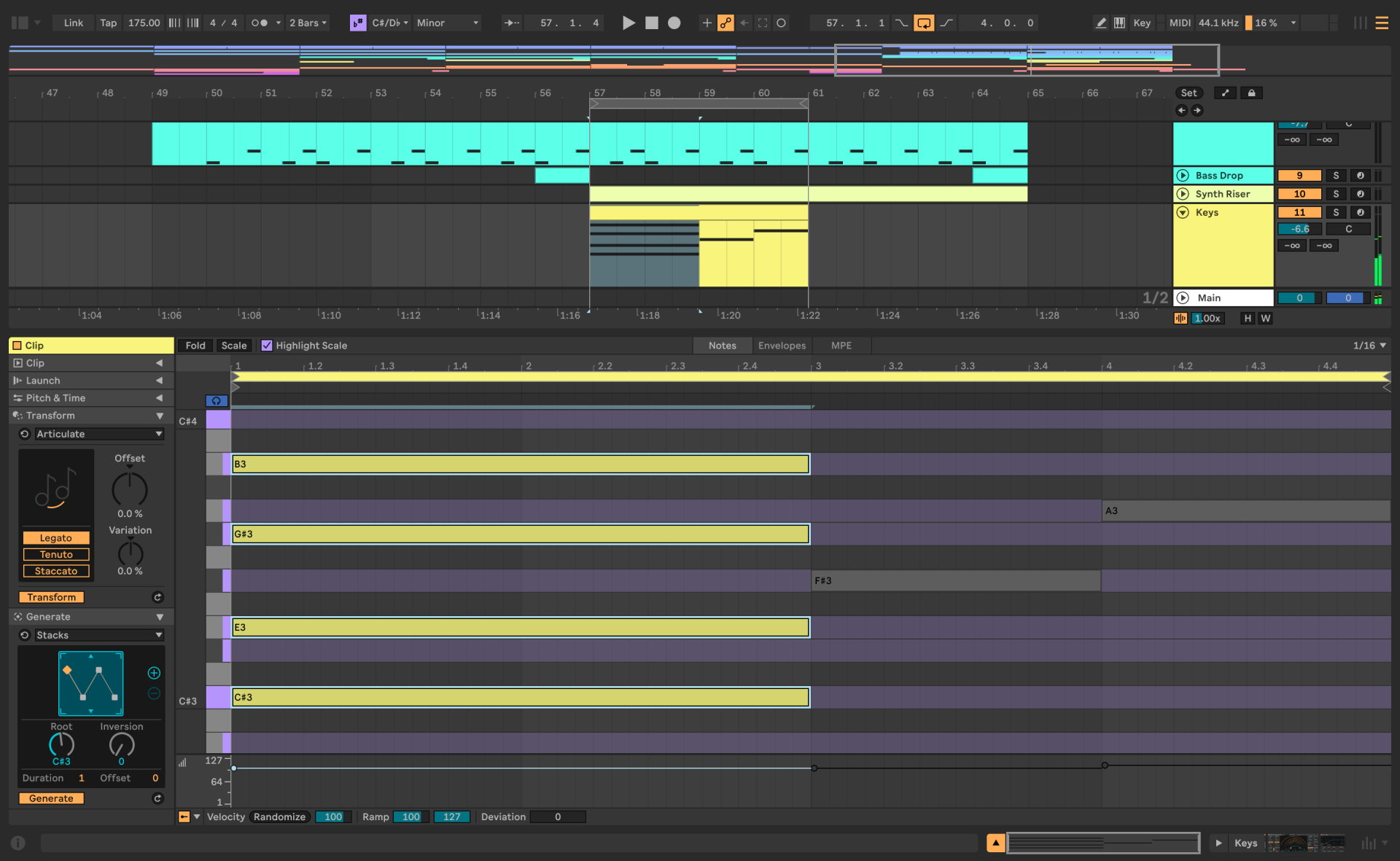Viewport: 1400px width, 861px height.
Task: Open the hamburger menu in the top-right corner
Action: tap(1382, 23)
